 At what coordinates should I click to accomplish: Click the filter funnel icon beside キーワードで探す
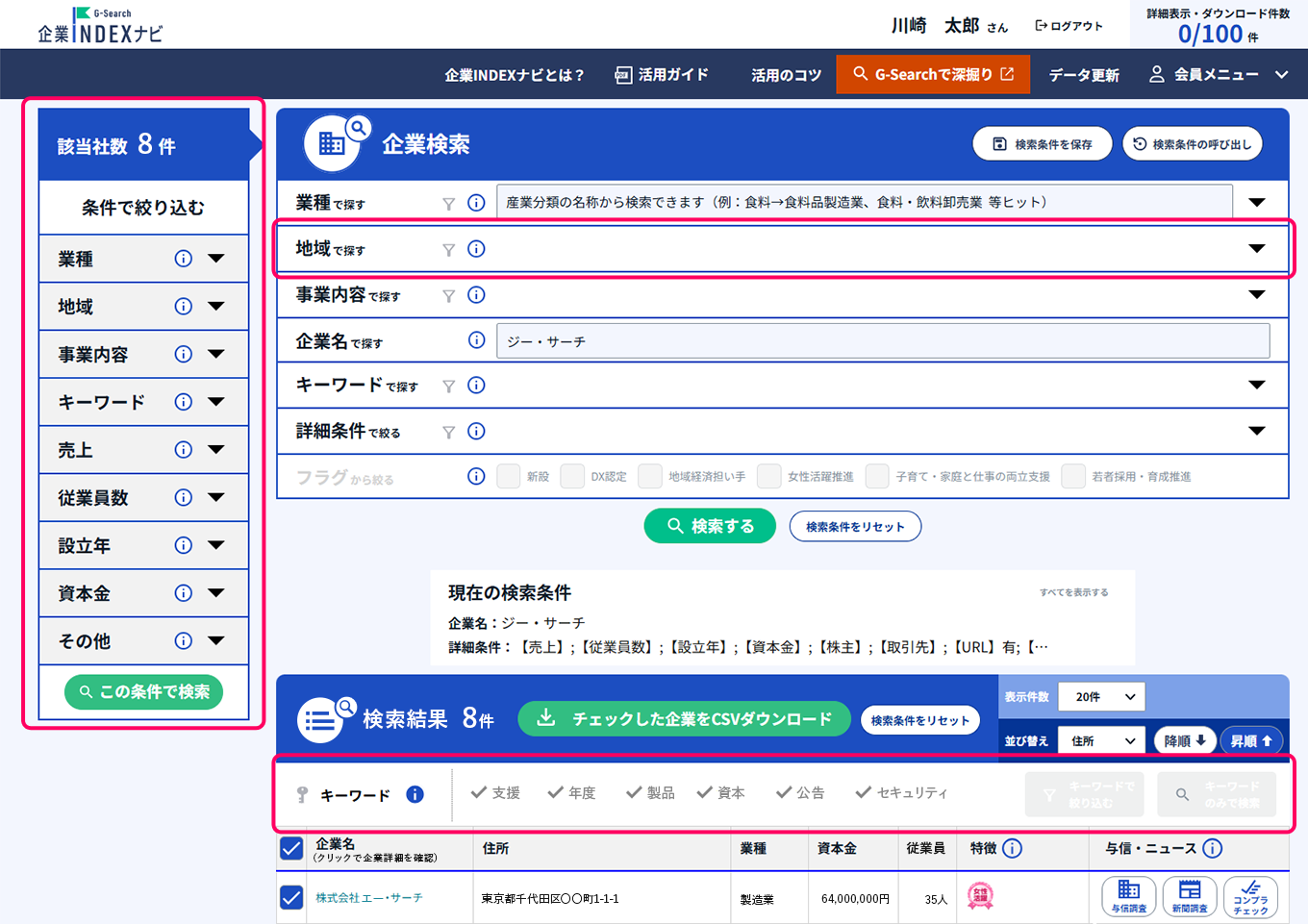[x=448, y=387]
